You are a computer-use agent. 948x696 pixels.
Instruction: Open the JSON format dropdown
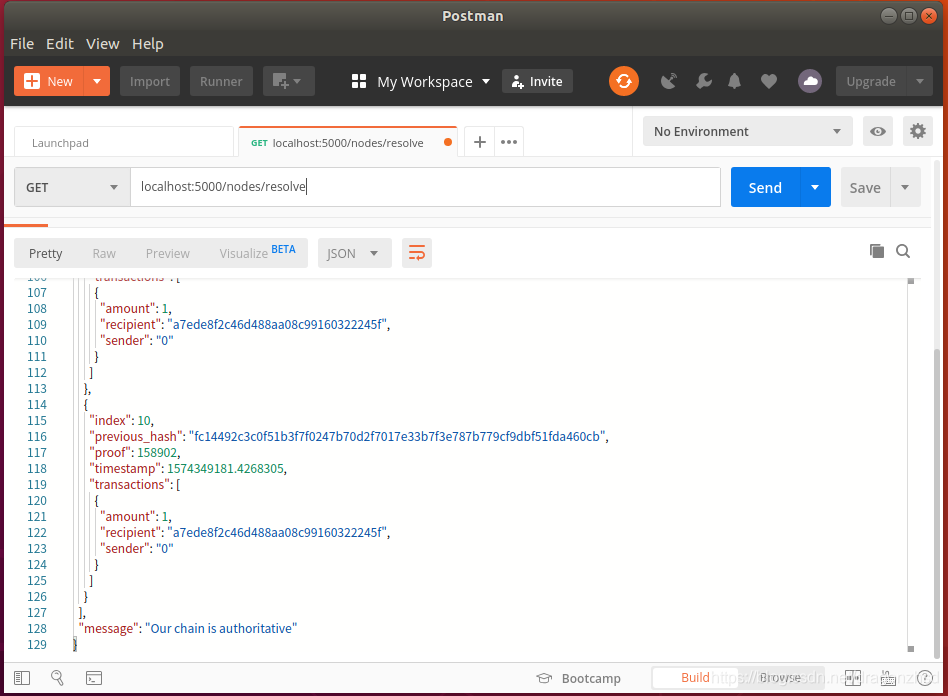(x=354, y=253)
